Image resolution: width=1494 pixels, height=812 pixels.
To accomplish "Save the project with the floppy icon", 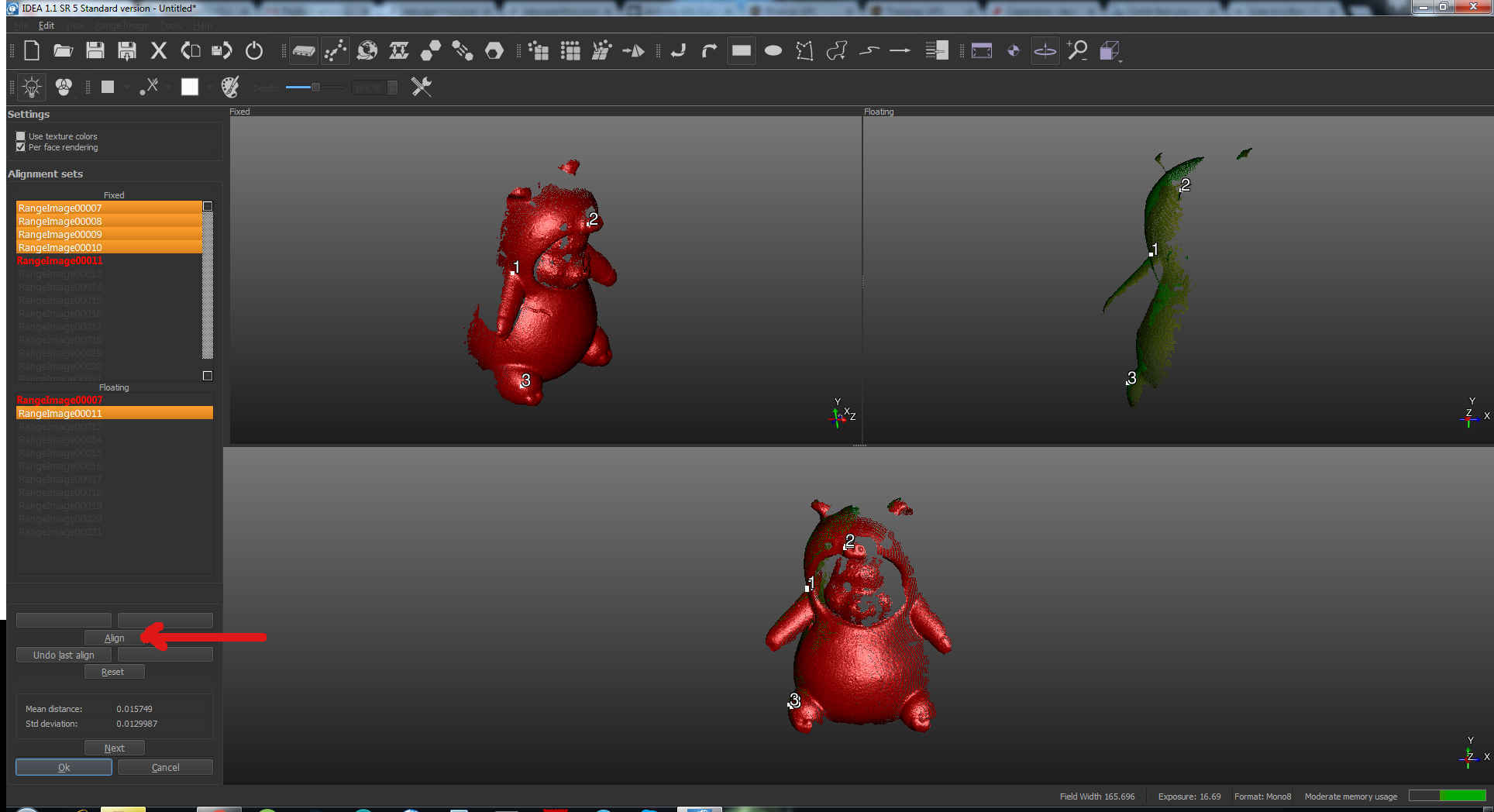I will 95,51.
